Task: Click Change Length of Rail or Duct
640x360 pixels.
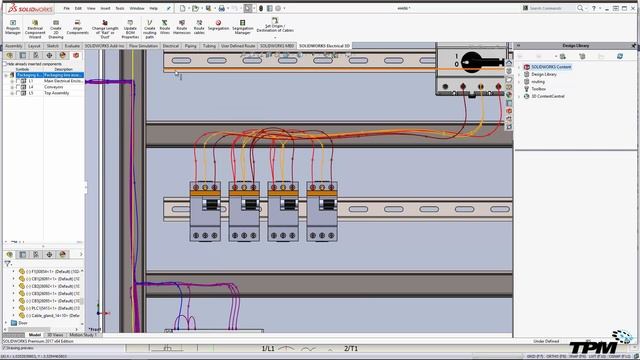Action: [105, 29]
